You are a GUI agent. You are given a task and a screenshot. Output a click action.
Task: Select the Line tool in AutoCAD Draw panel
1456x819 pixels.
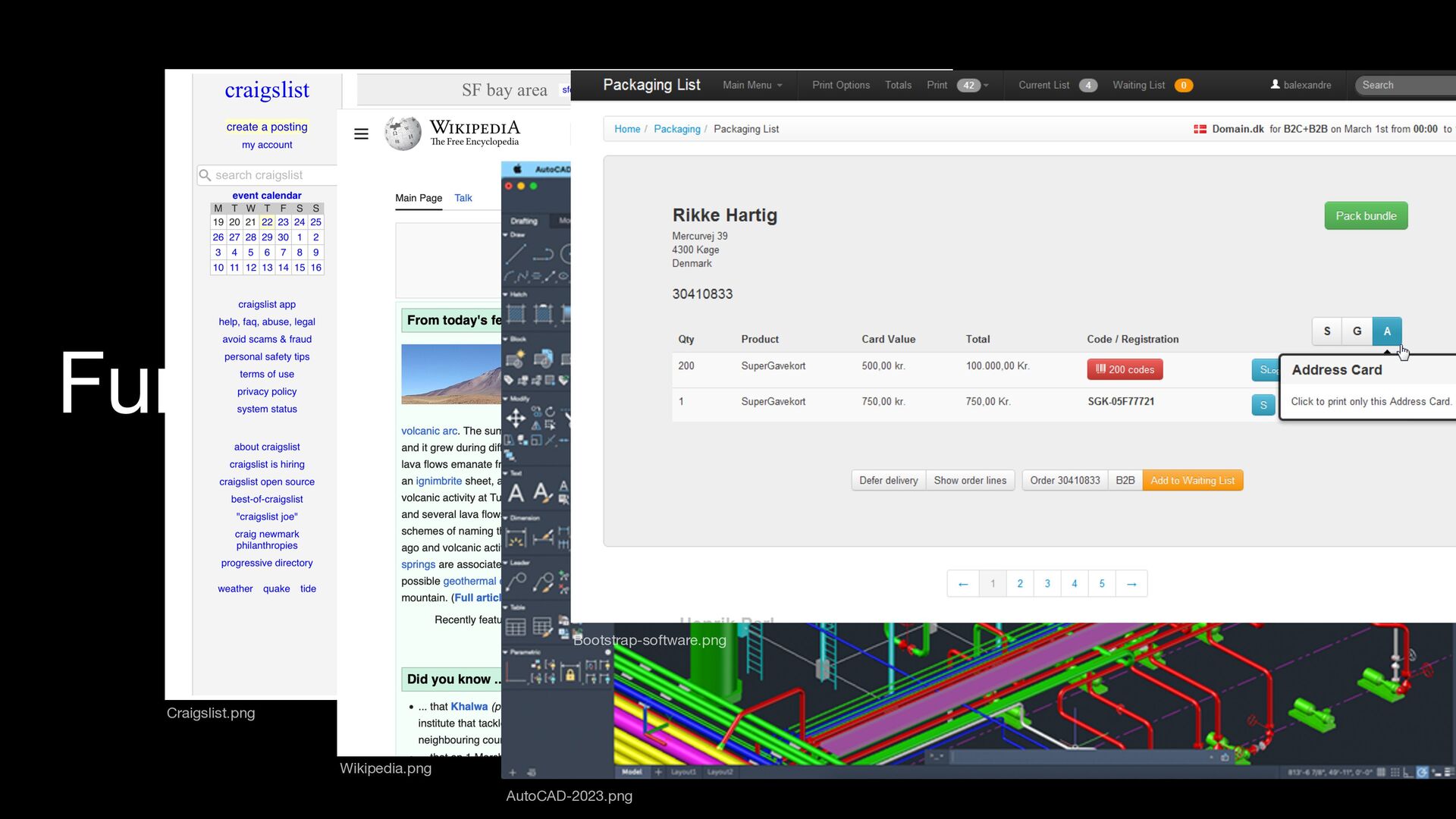(516, 254)
